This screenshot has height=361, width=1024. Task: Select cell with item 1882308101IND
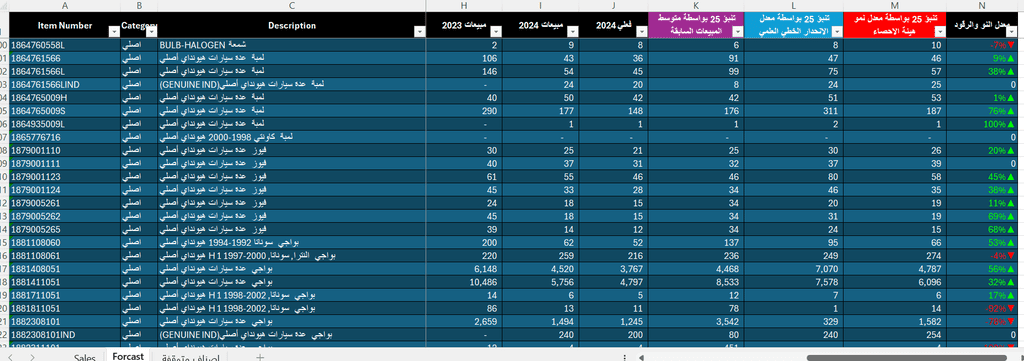click(64, 334)
